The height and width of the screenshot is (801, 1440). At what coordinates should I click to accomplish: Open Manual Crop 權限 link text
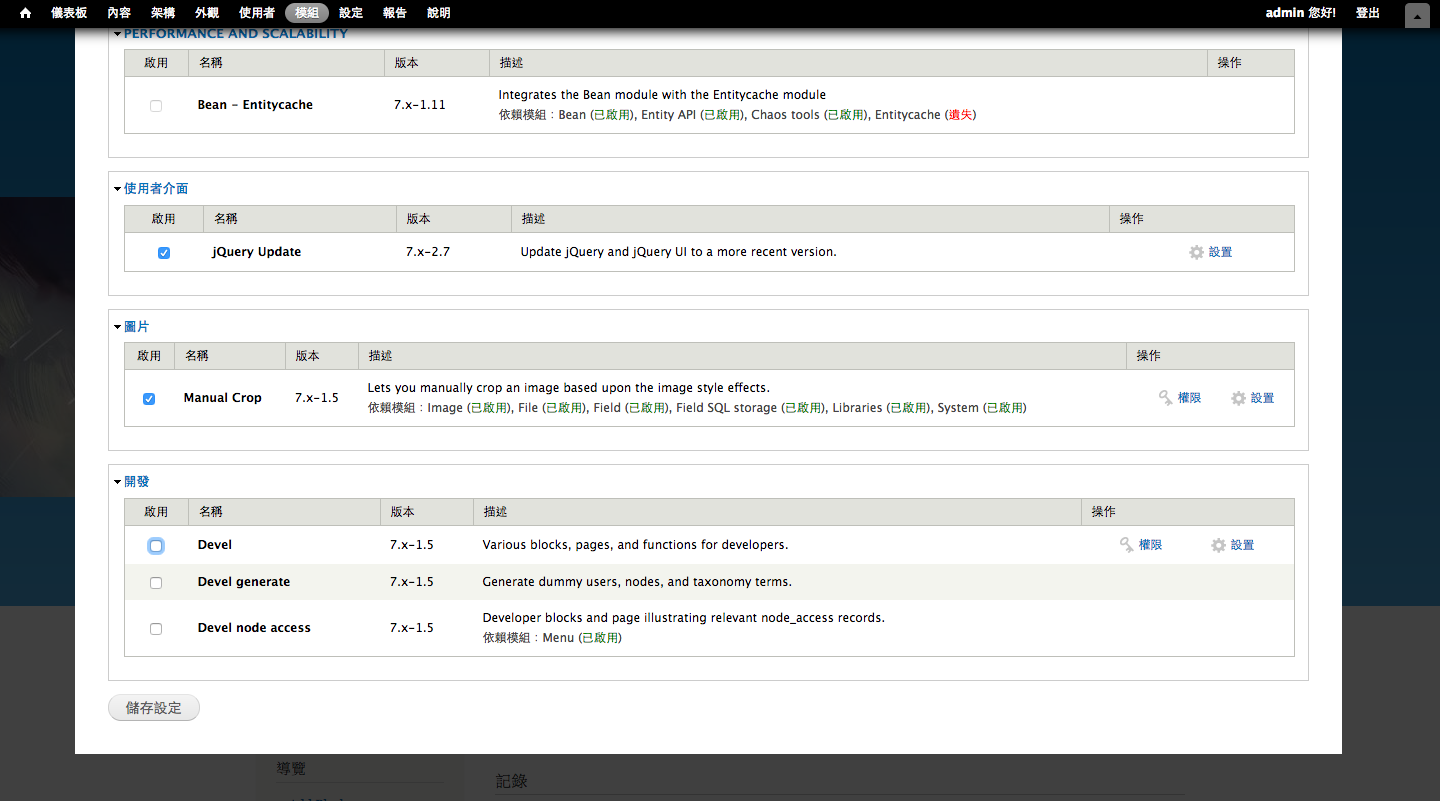1189,398
